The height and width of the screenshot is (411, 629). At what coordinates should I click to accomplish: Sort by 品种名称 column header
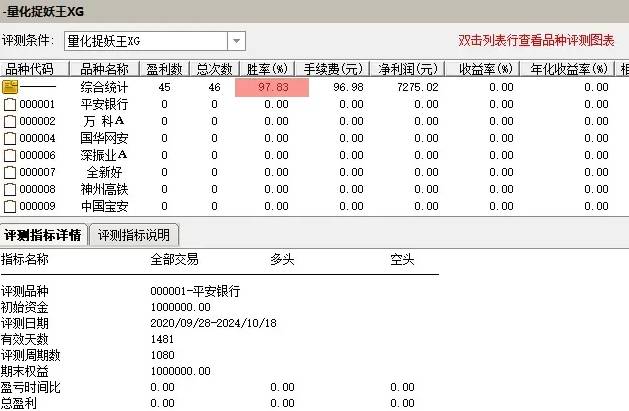(104, 69)
